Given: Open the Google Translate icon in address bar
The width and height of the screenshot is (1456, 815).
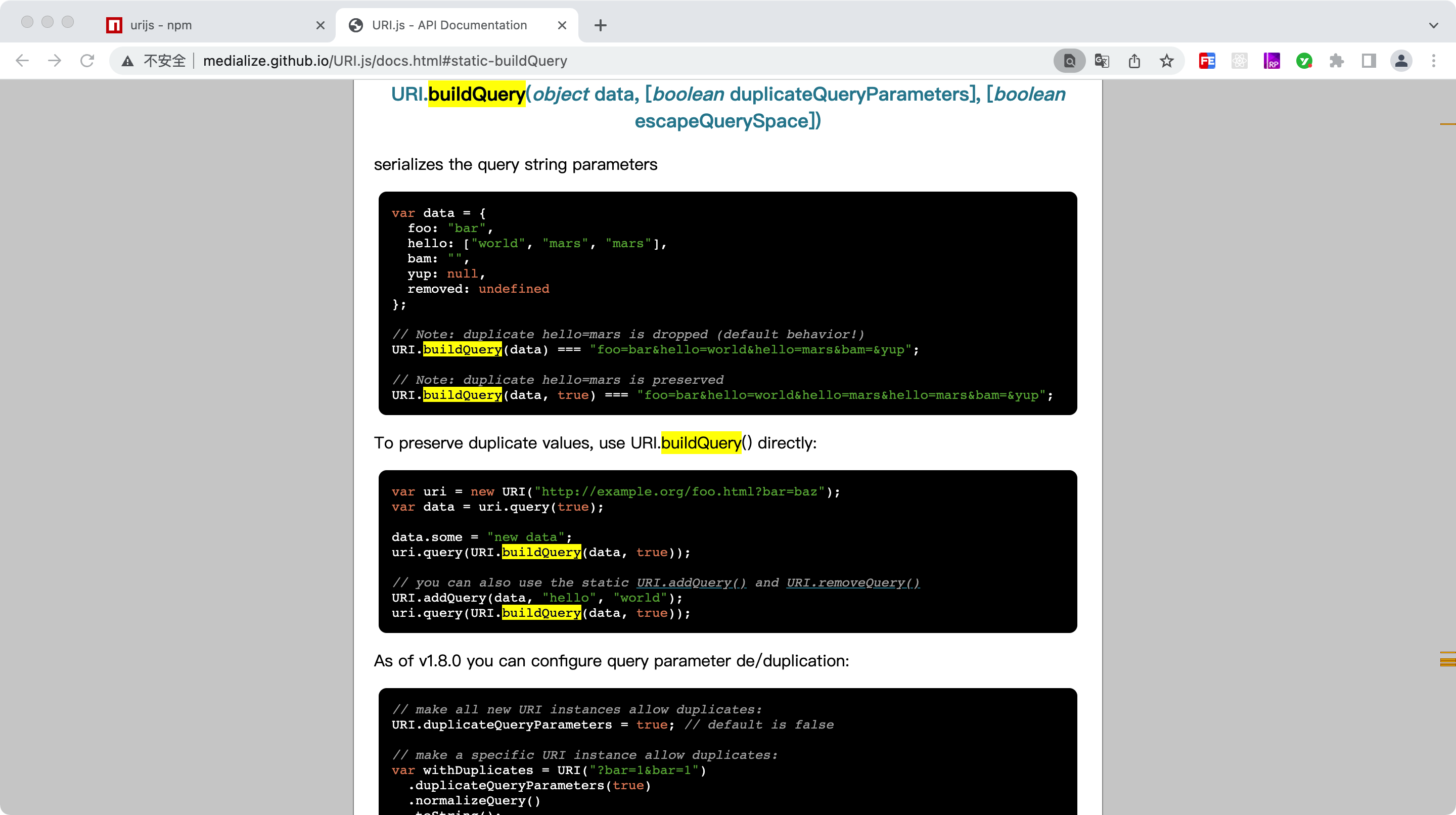Looking at the screenshot, I should (1102, 61).
